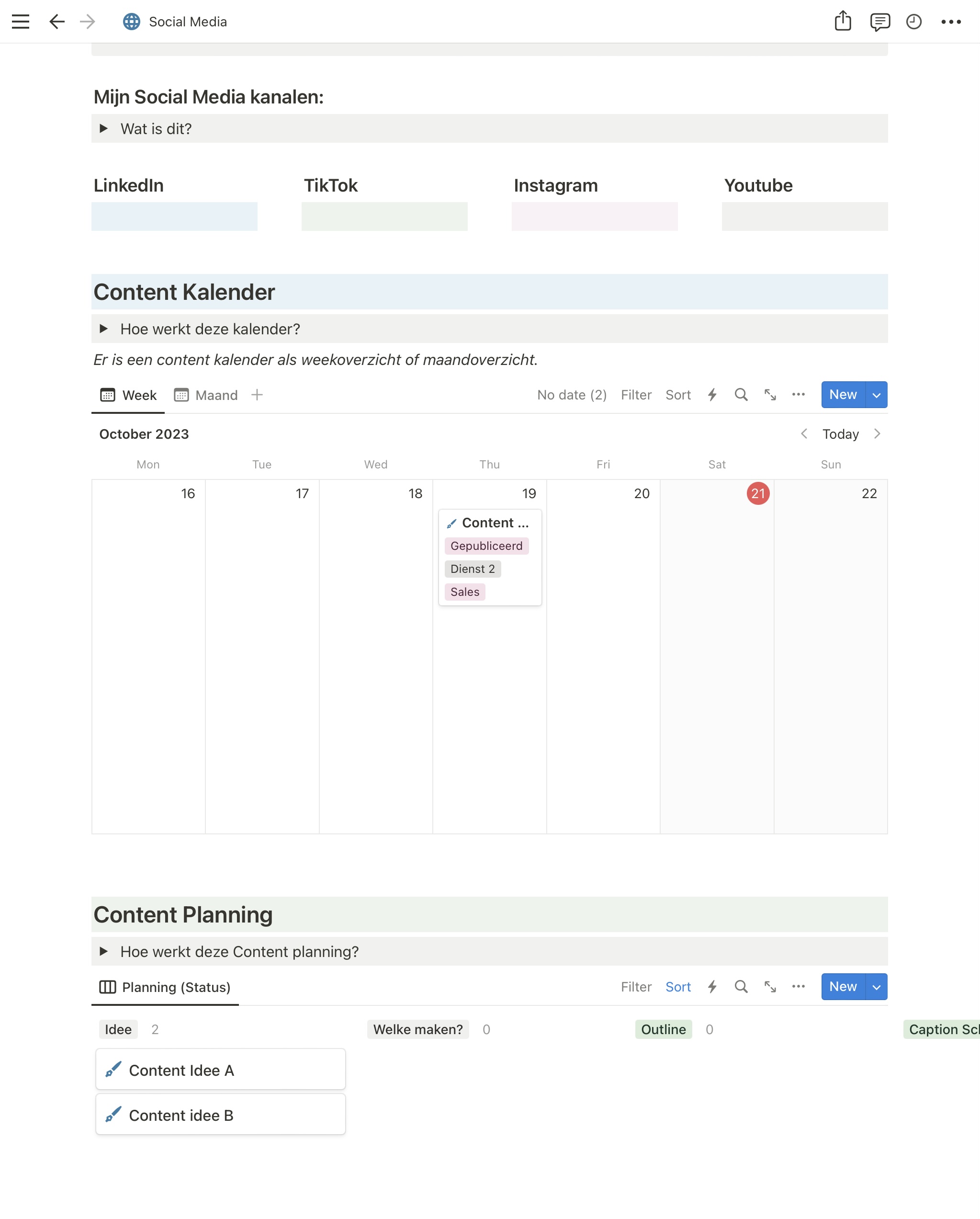Expand 'Hoe werkt deze Content planning?' toggle

[x=103, y=951]
